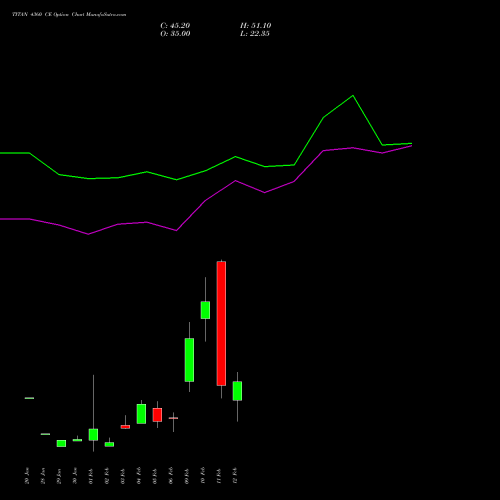
Task: Click the '04 Feb' date label
Action: tap(139, 476)
